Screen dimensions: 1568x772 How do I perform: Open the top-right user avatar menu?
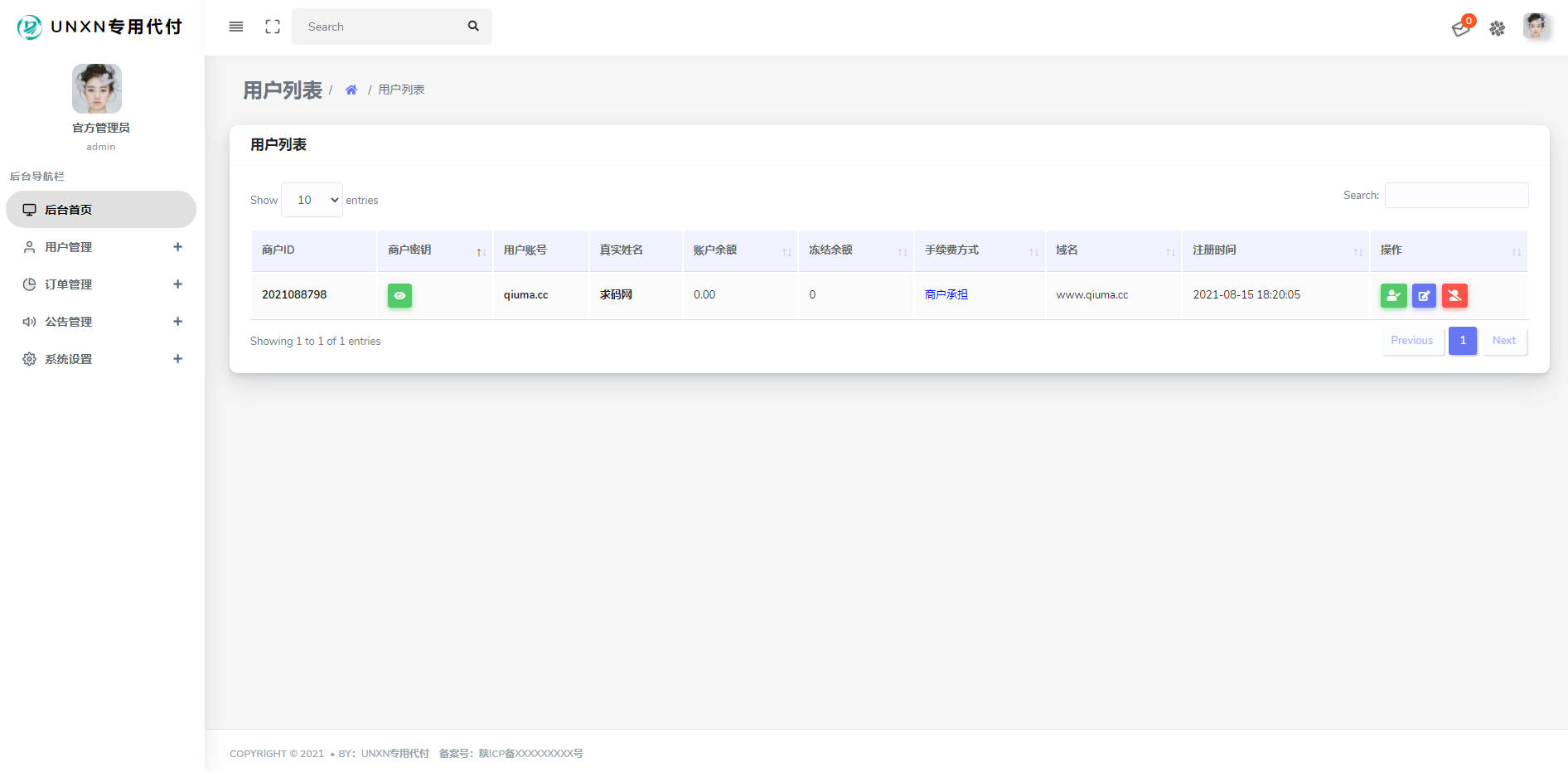pyautogui.click(x=1536, y=27)
